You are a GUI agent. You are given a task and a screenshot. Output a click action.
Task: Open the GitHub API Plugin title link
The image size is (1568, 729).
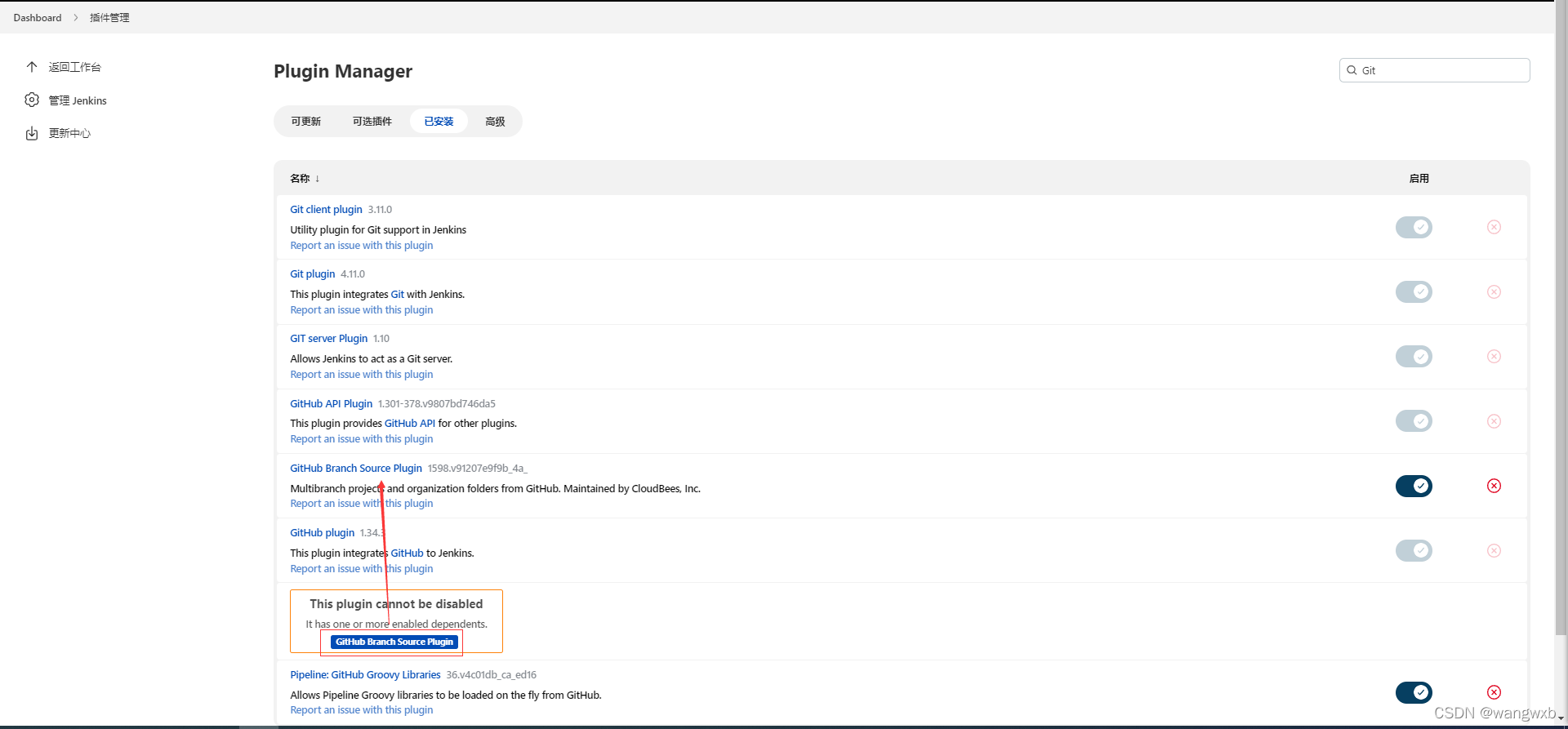(x=332, y=404)
